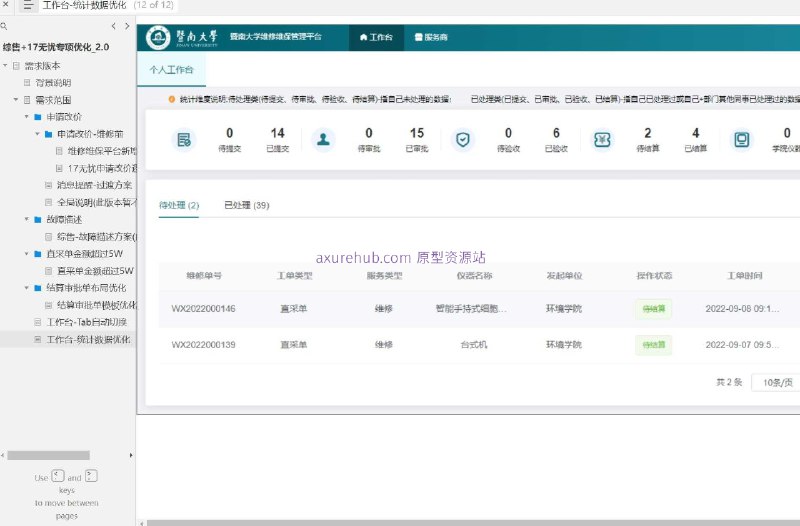Click the 待结算 badge in WX2022000146 row
Screen dimensions: 800x526
654,309
